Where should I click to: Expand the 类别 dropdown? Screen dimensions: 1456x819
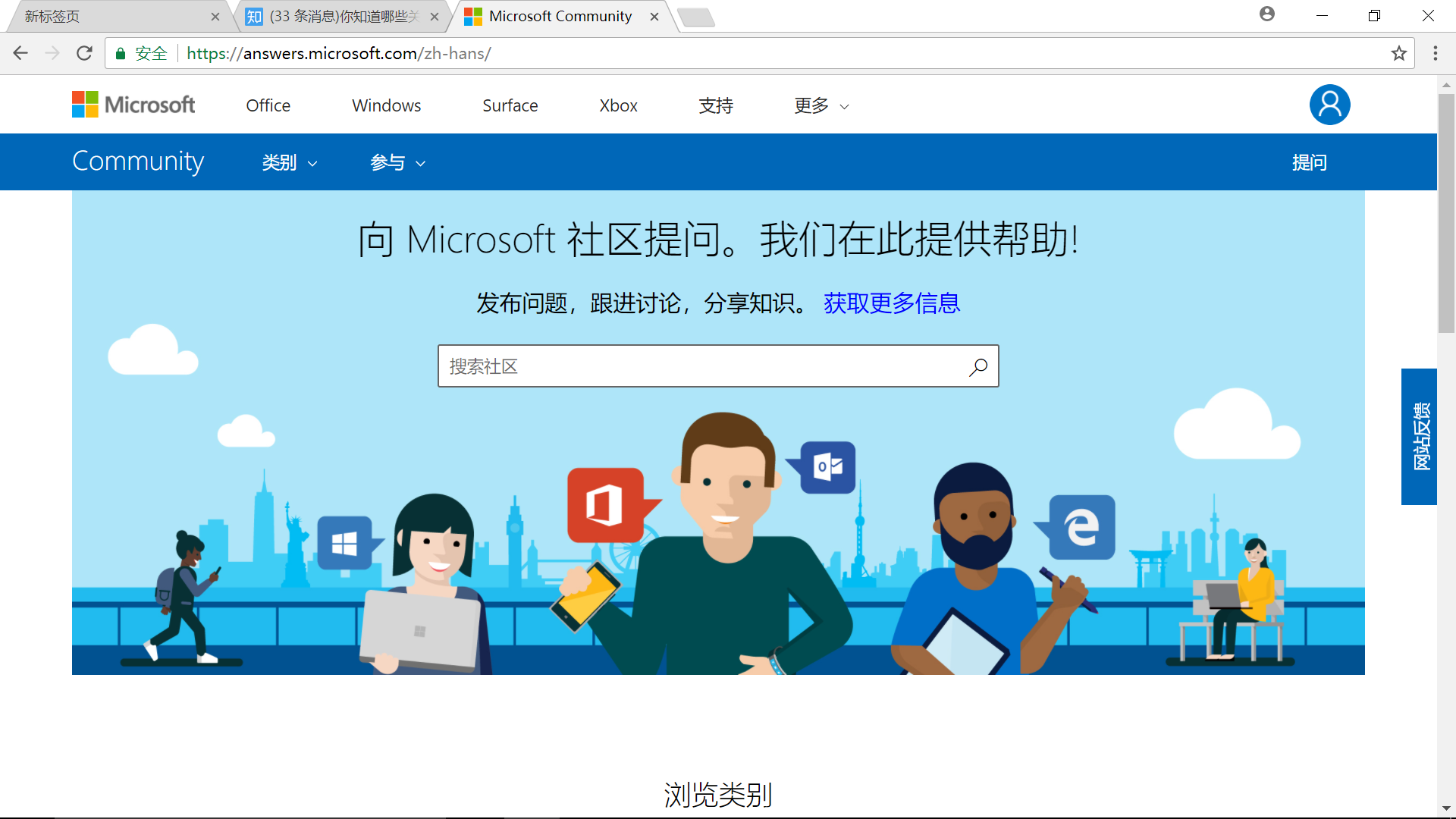pyautogui.click(x=289, y=163)
